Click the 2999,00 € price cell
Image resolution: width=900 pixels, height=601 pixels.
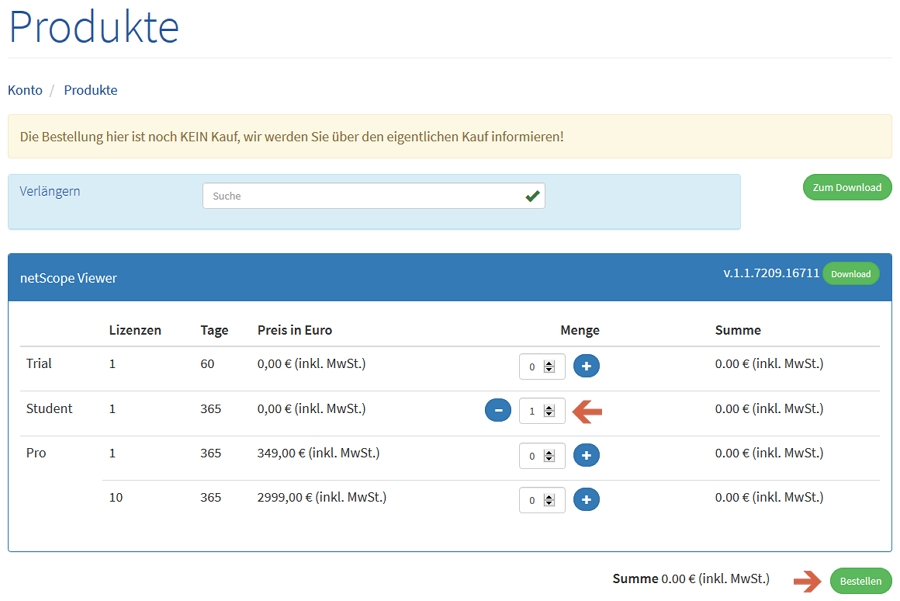322,497
